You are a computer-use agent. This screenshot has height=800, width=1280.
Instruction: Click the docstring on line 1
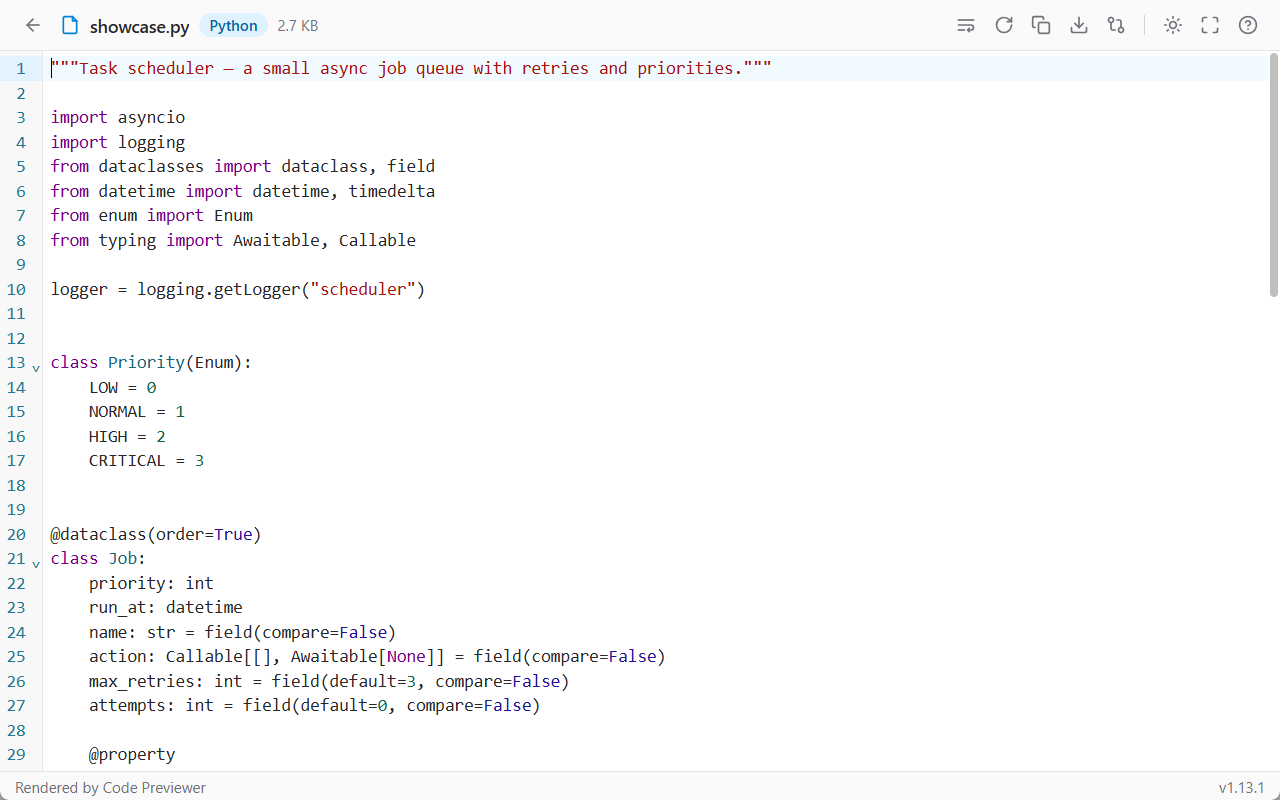coord(411,69)
